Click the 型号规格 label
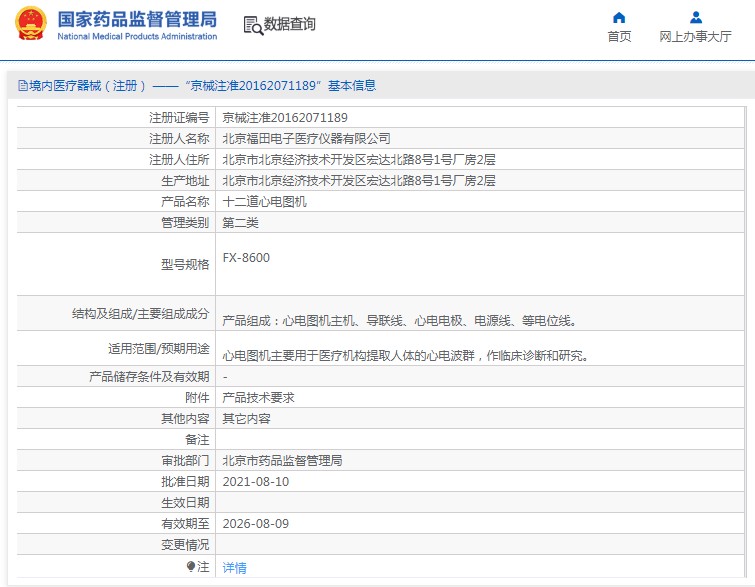The width and height of the screenshot is (755, 587). coord(185,264)
